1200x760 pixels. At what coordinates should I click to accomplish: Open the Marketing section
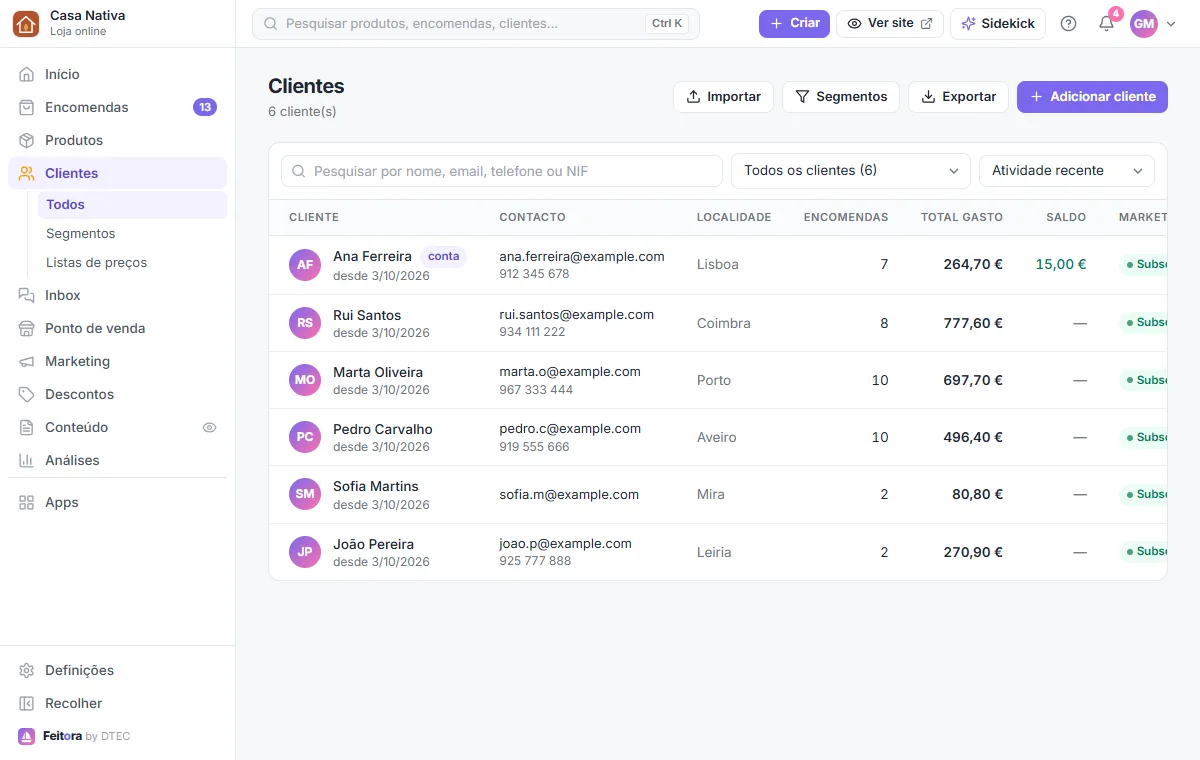point(118,361)
